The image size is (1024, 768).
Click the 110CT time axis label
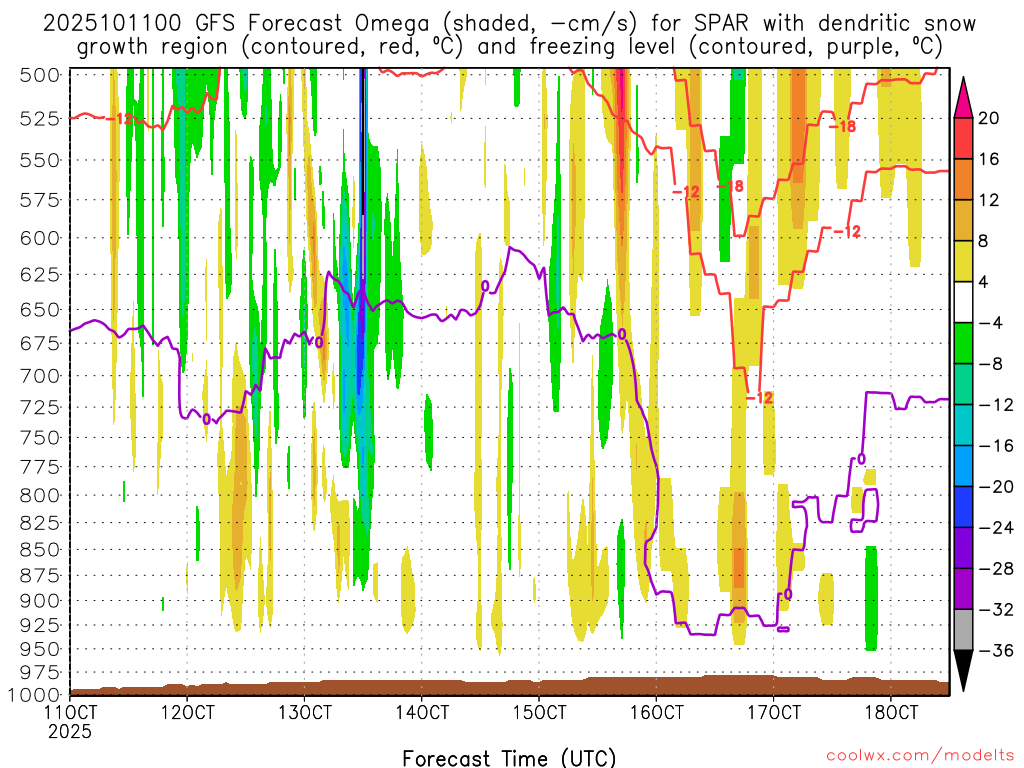coord(70,712)
